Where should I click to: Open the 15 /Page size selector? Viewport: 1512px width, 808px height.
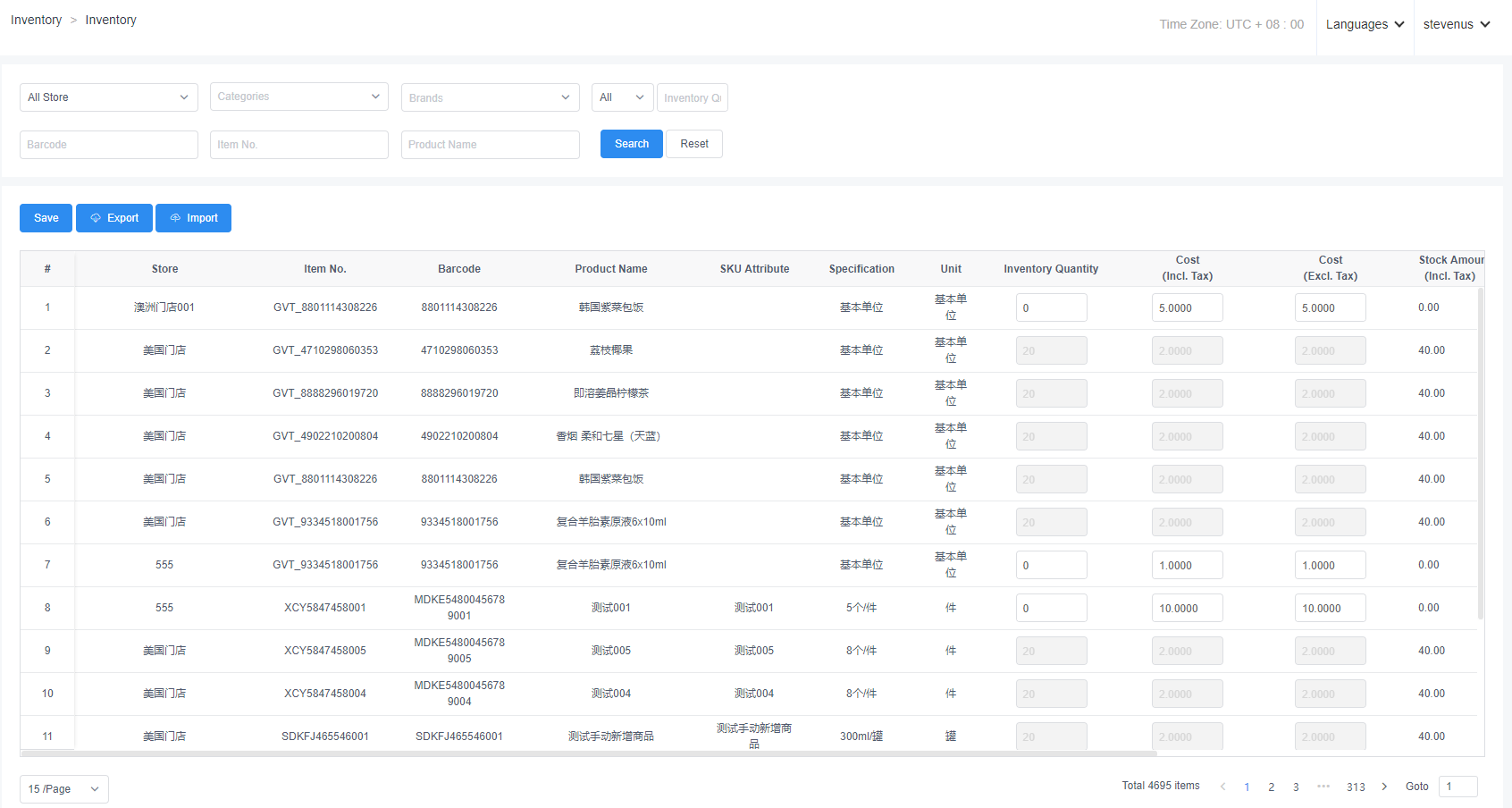pos(63,789)
